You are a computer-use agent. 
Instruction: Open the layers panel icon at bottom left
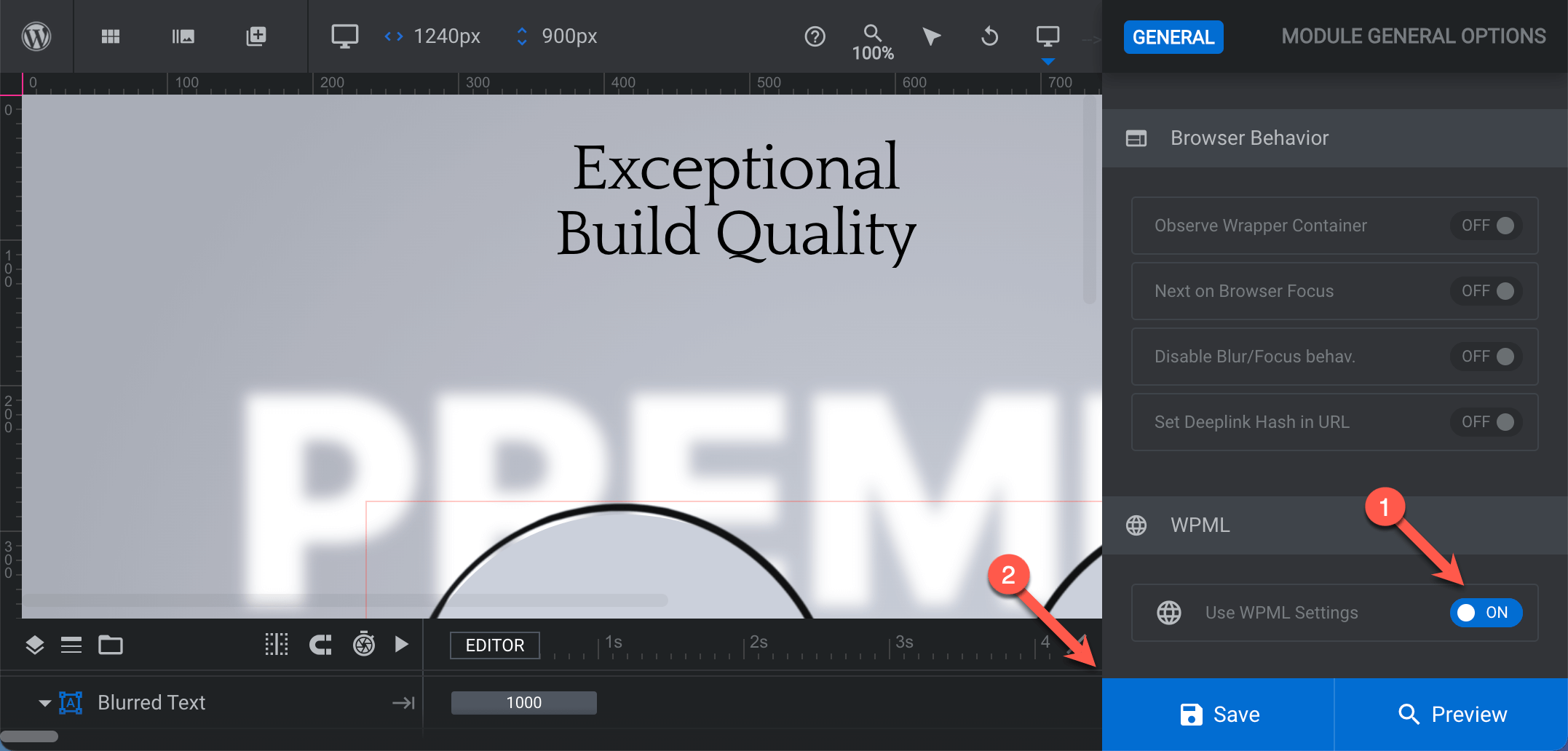point(34,645)
